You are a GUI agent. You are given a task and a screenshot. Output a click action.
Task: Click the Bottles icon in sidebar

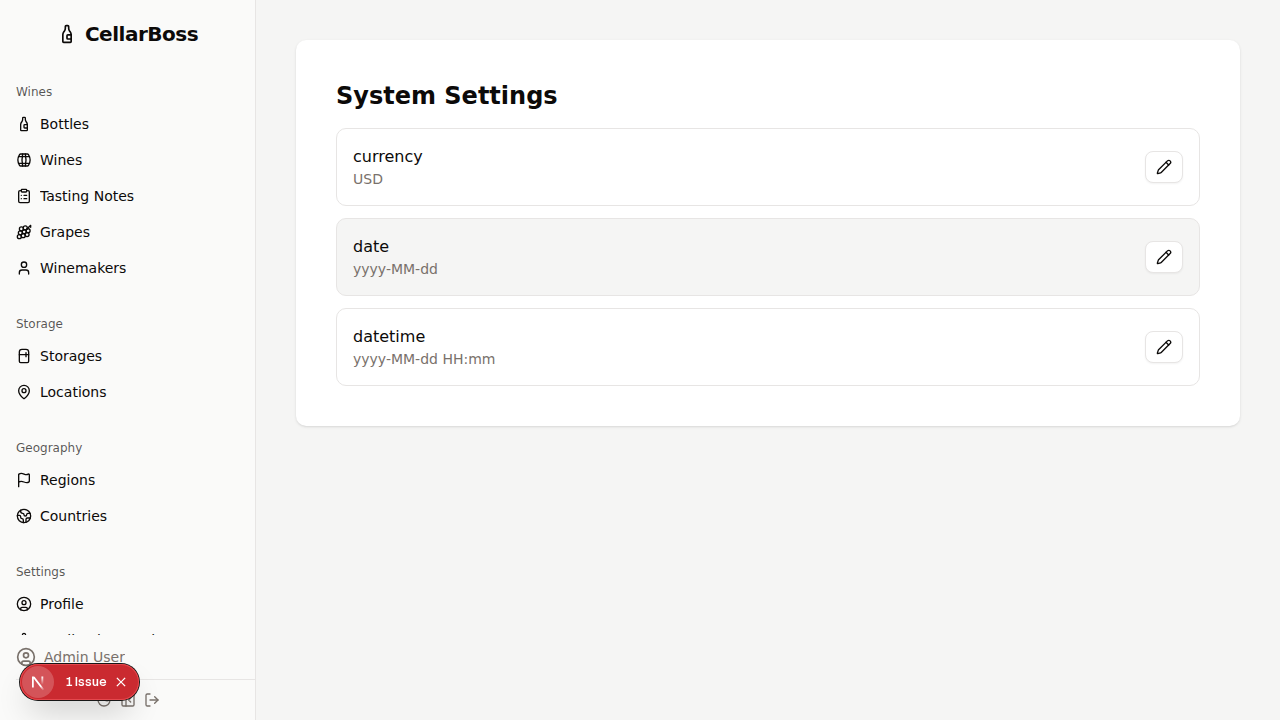point(24,124)
